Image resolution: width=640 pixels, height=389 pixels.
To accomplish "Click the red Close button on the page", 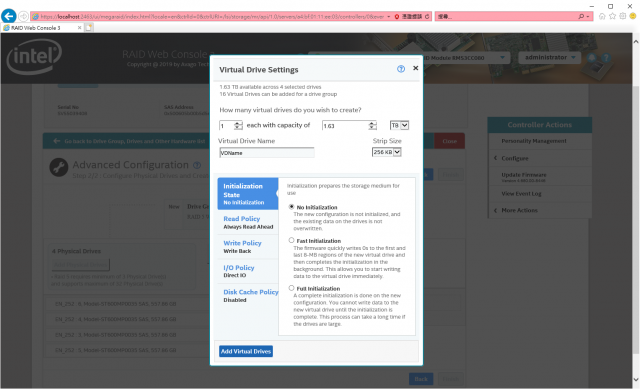I will click(x=449, y=141).
